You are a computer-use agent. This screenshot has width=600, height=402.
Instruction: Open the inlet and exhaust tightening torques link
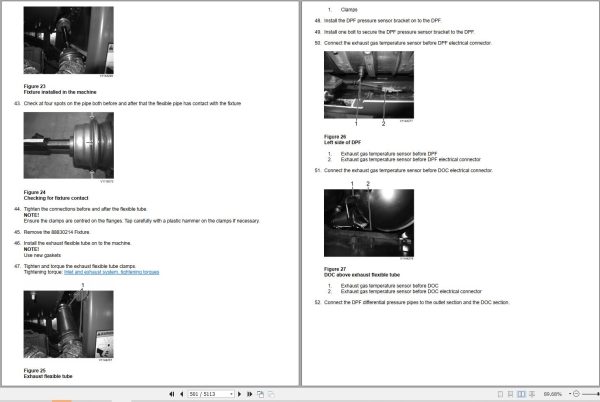click(111, 272)
